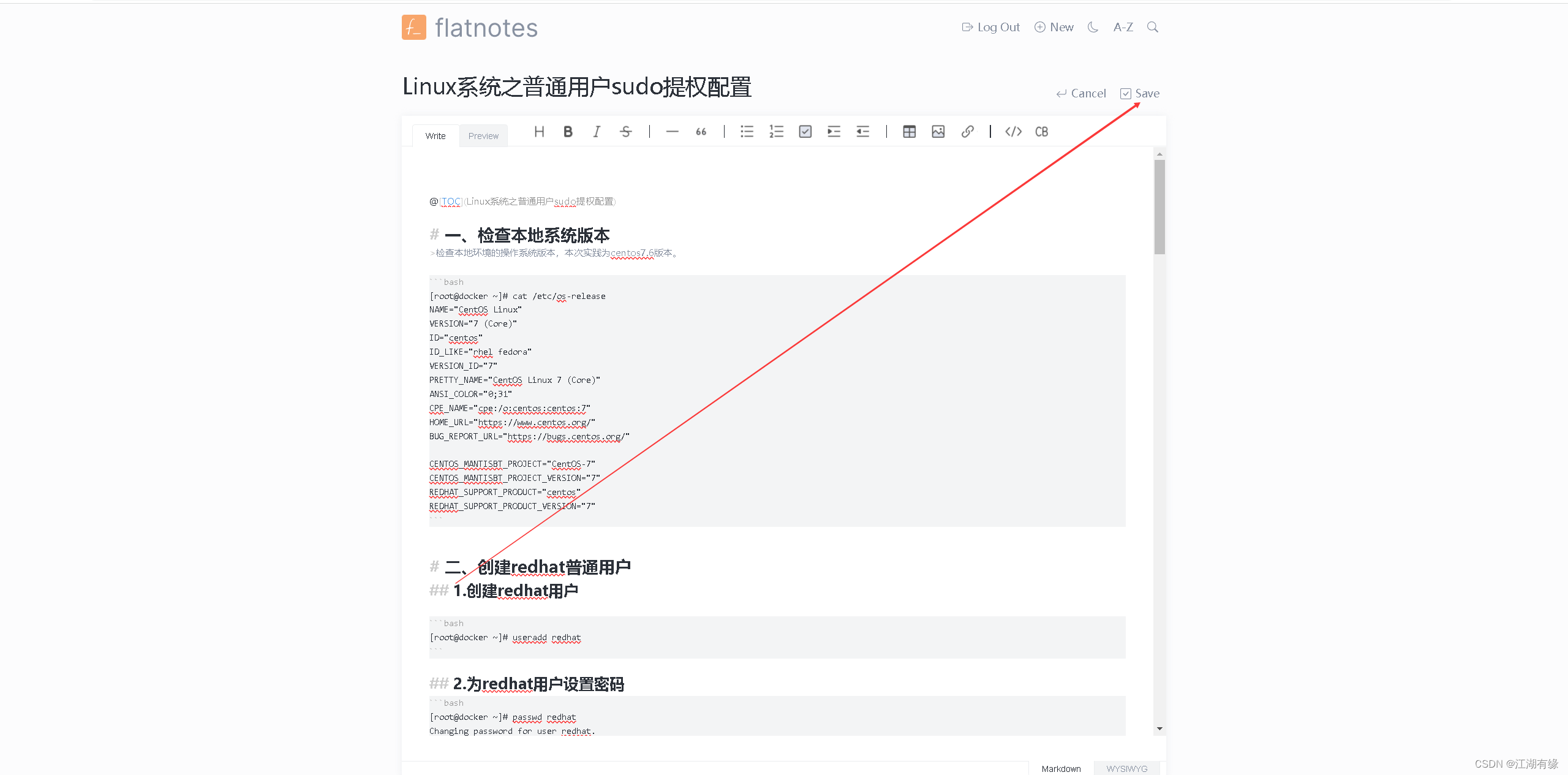
Task: Insert a task checkbox list
Action: coord(805,132)
